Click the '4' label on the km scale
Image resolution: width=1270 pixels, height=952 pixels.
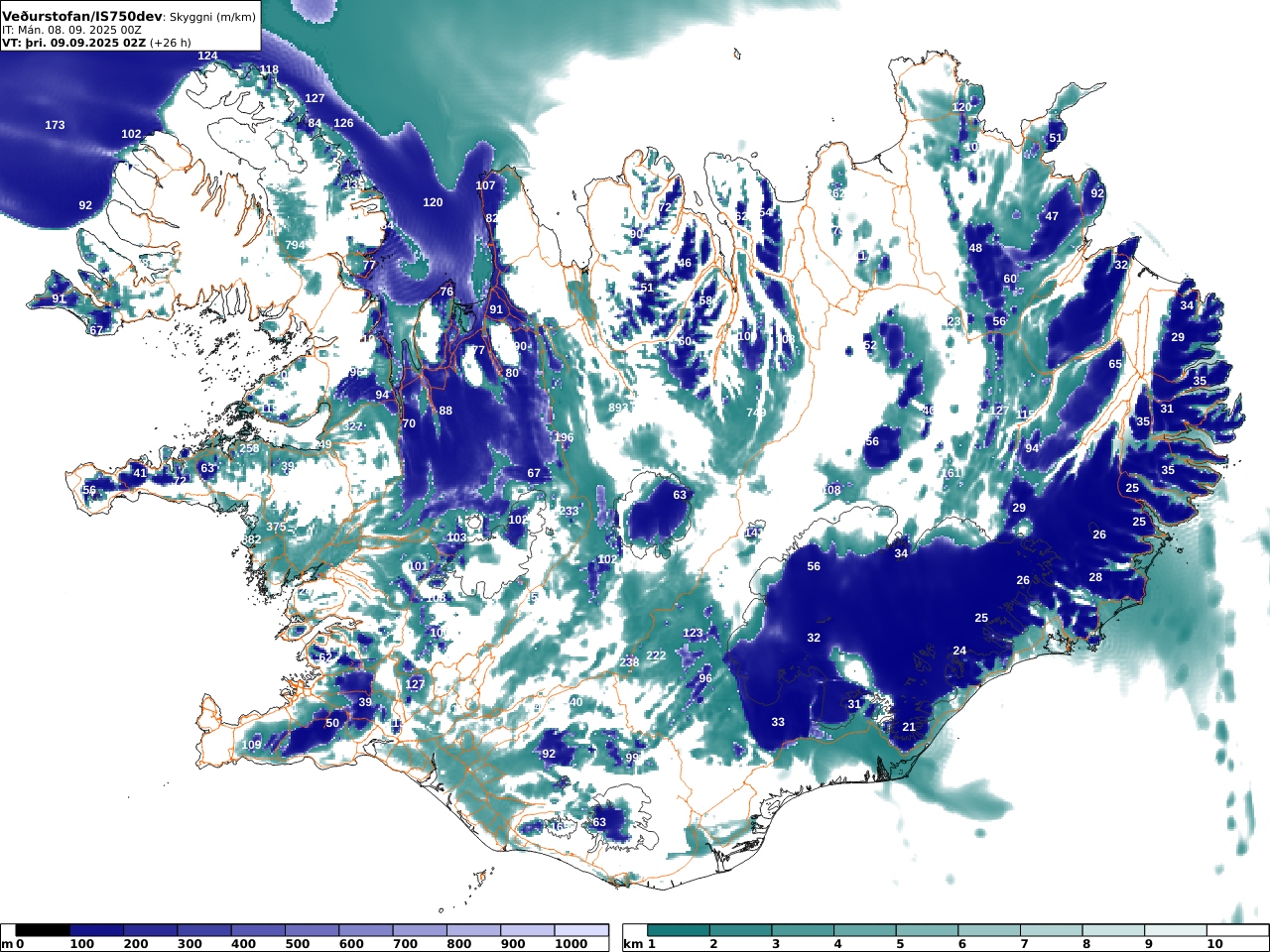click(x=838, y=944)
